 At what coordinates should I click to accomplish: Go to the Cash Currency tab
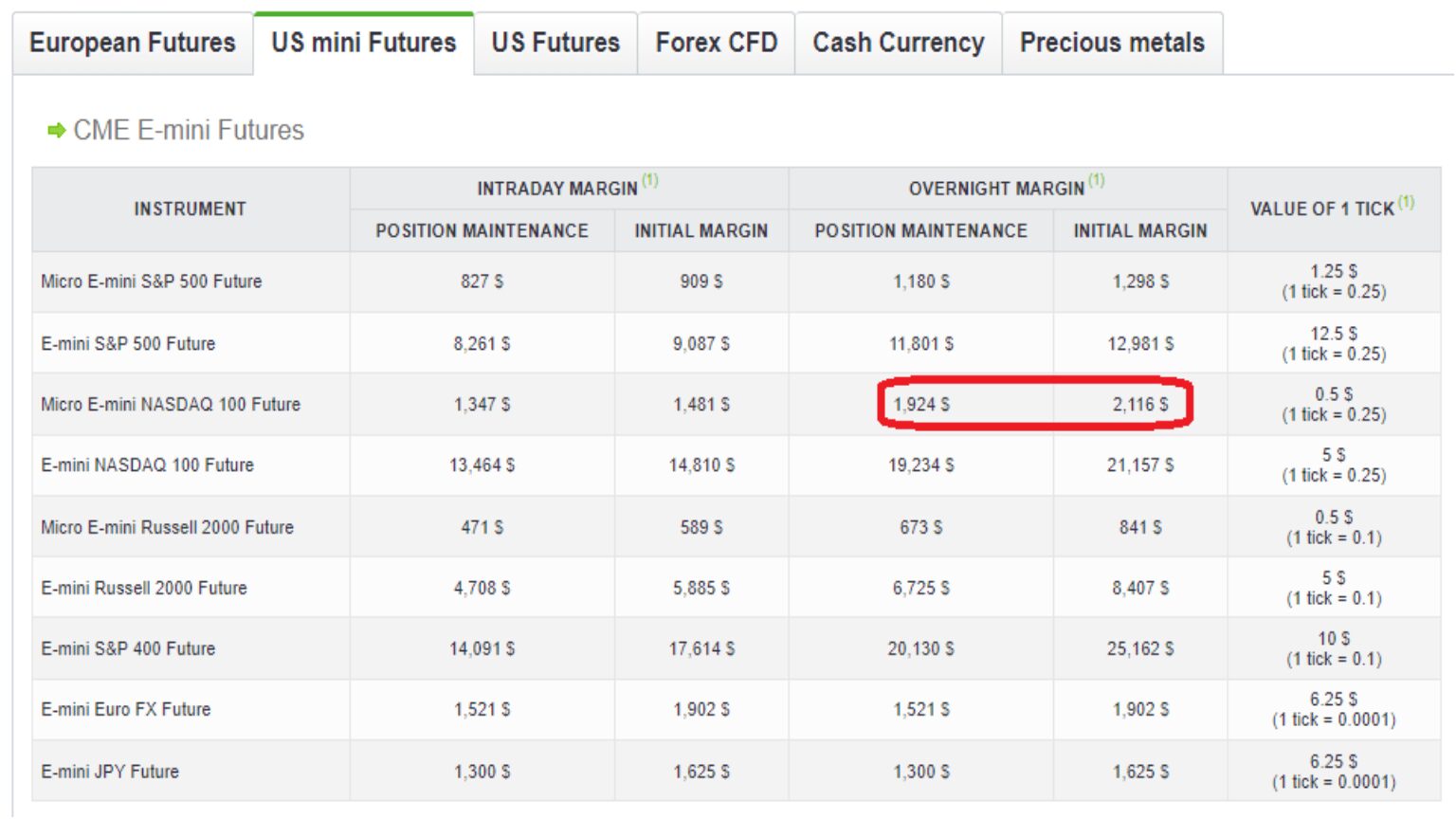pyautogui.click(x=899, y=43)
